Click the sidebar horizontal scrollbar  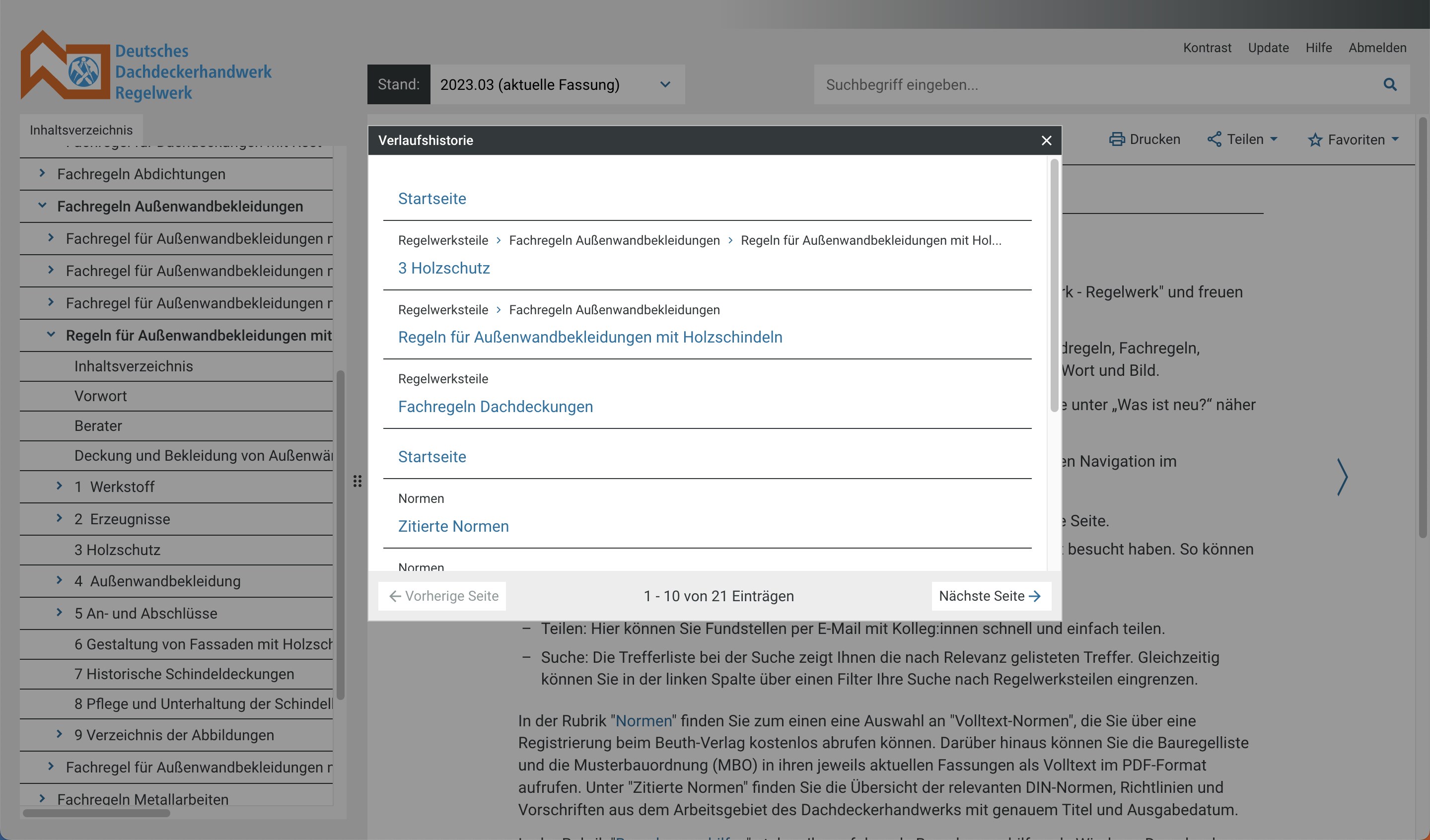tap(96, 813)
